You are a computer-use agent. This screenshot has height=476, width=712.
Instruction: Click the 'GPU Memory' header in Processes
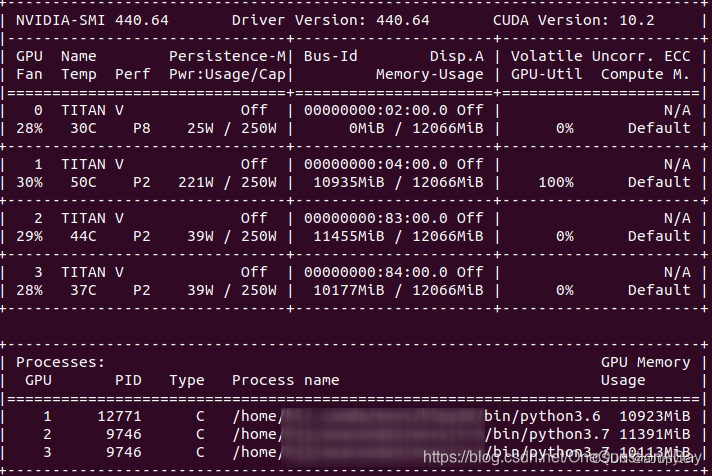[x=646, y=362]
